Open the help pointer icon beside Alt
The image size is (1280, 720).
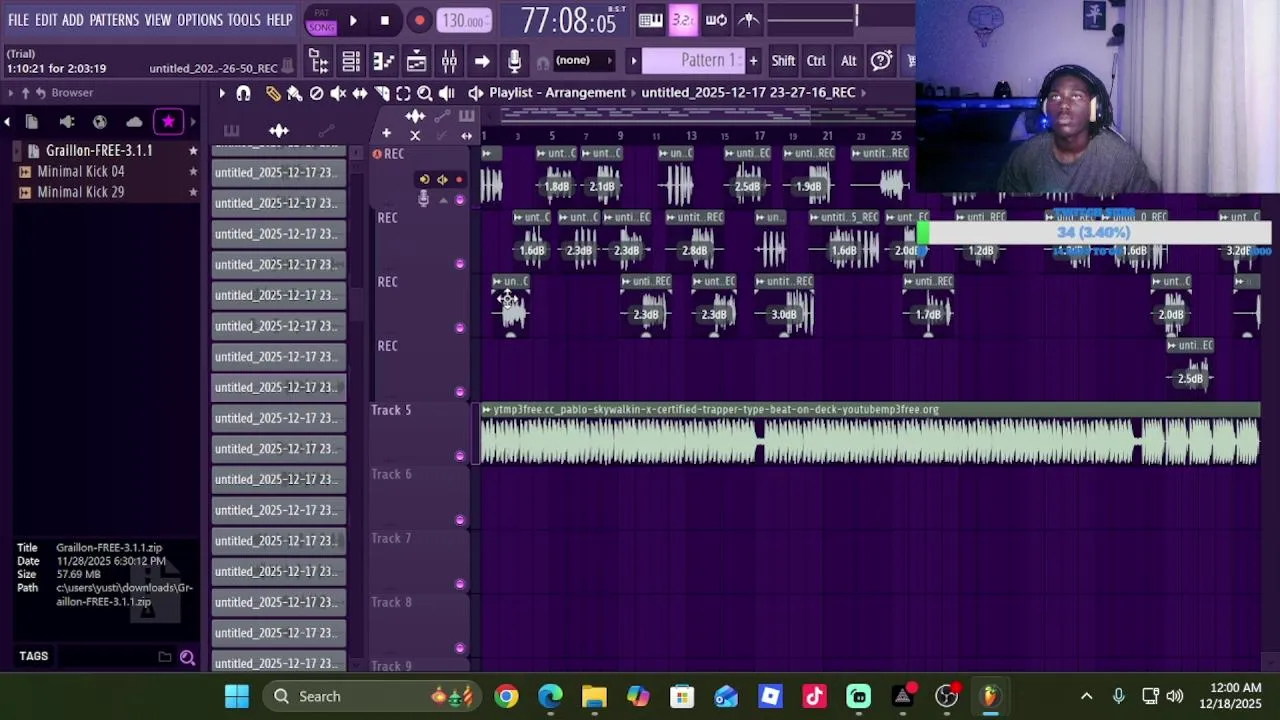click(881, 61)
